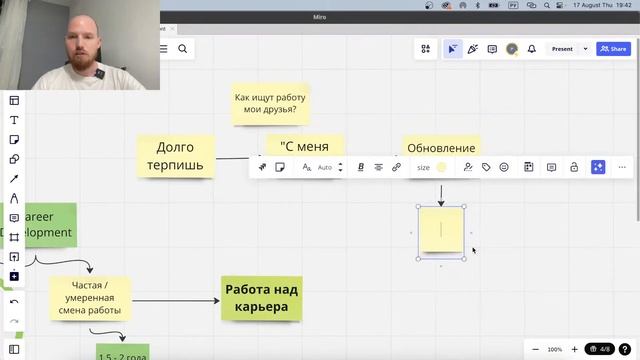Select the Comment tool in left toolbar
The image size is (640, 360).
click(x=14, y=218)
